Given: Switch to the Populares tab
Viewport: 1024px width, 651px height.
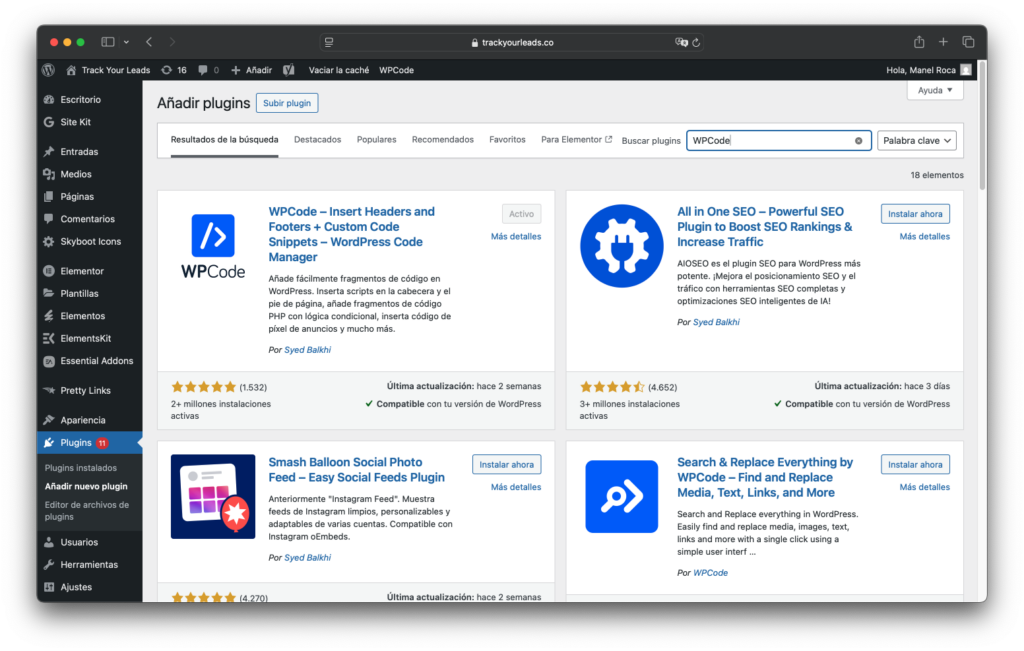Looking at the screenshot, I should [376, 140].
